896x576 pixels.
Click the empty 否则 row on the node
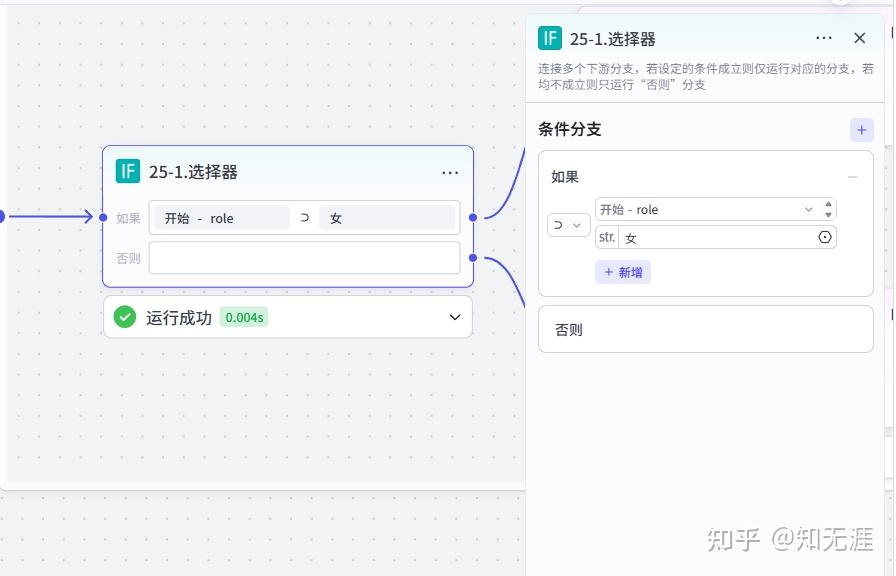[305, 258]
